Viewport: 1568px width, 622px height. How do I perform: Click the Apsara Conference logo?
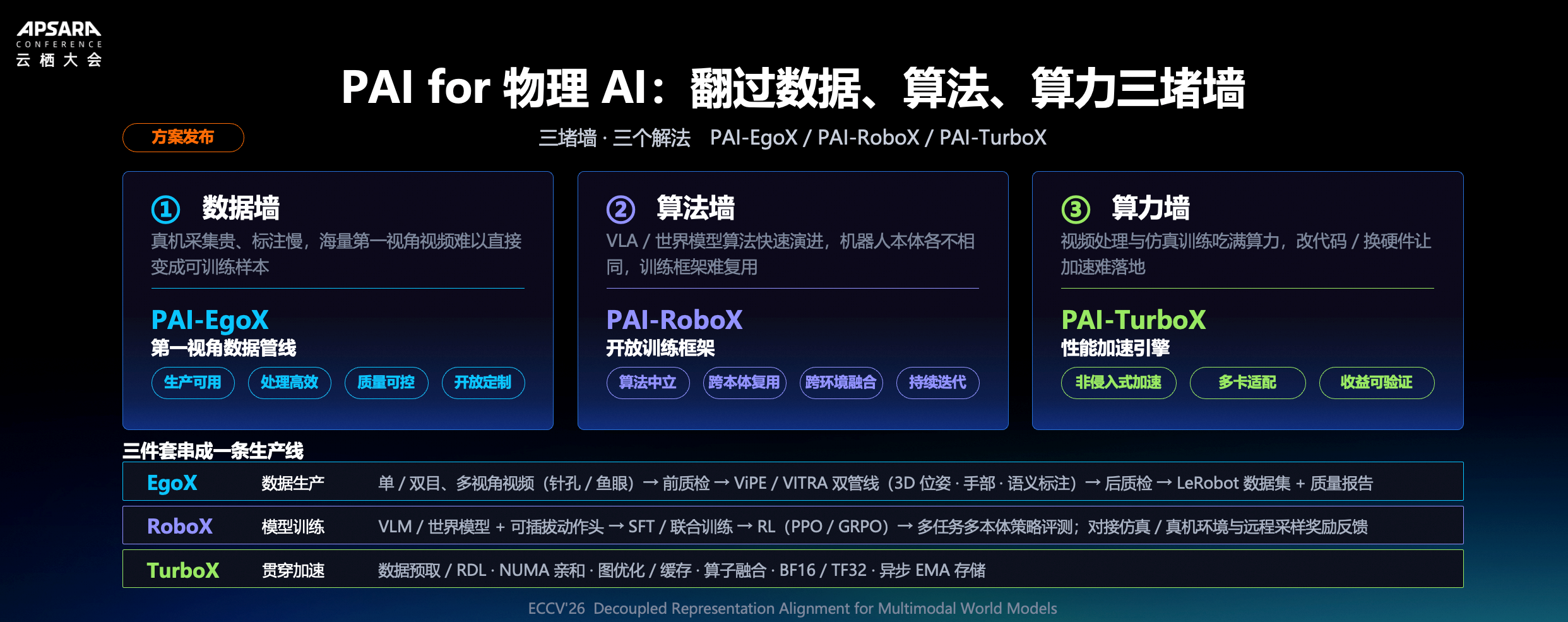point(59,44)
